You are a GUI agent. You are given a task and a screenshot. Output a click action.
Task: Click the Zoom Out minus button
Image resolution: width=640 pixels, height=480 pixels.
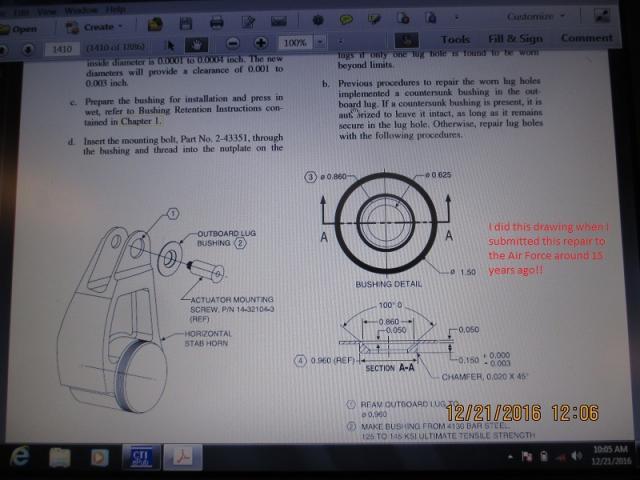coord(232,44)
